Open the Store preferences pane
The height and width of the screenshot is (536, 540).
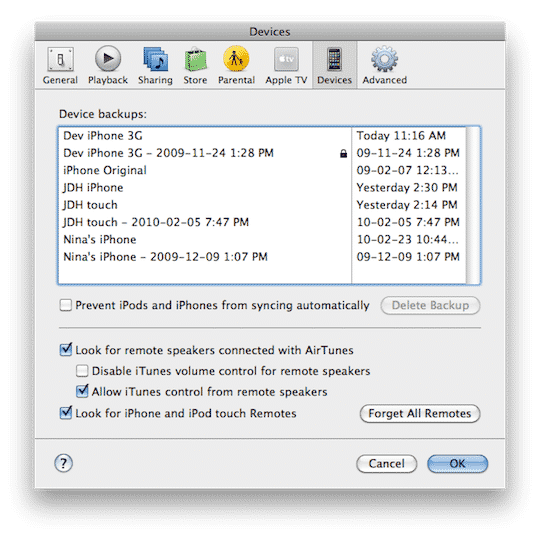[195, 65]
